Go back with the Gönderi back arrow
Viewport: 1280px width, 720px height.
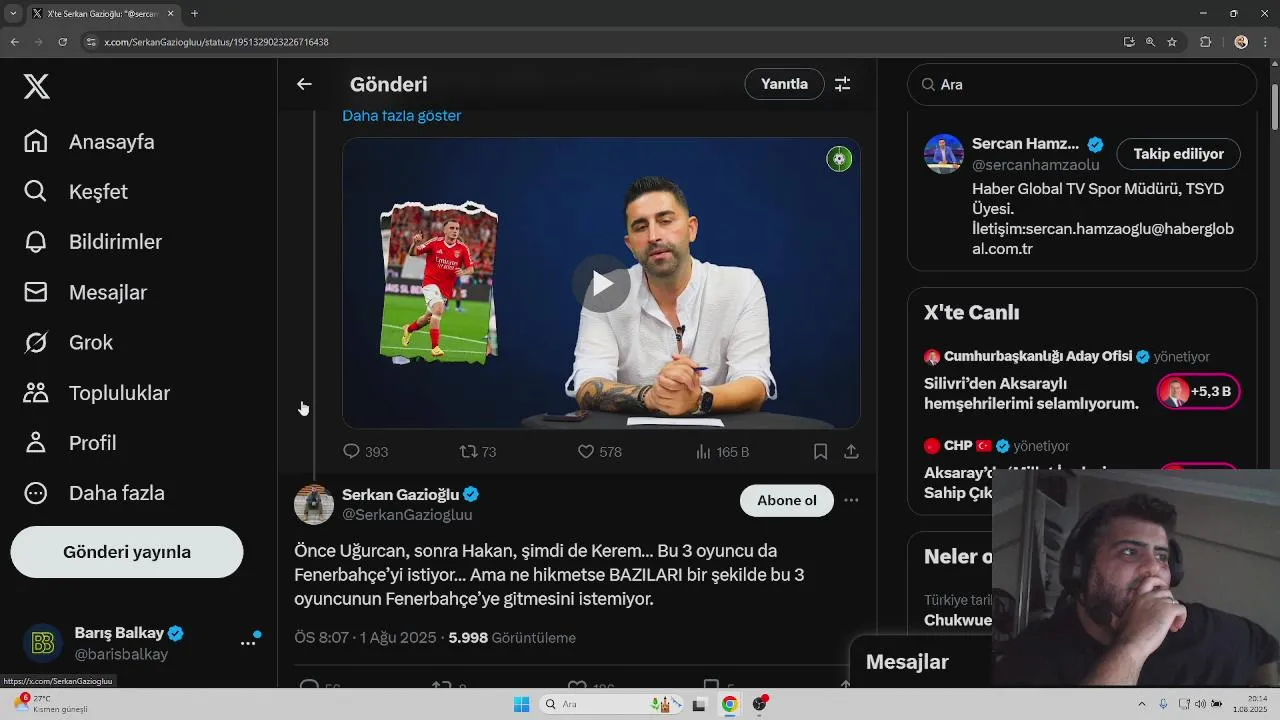pos(304,85)
